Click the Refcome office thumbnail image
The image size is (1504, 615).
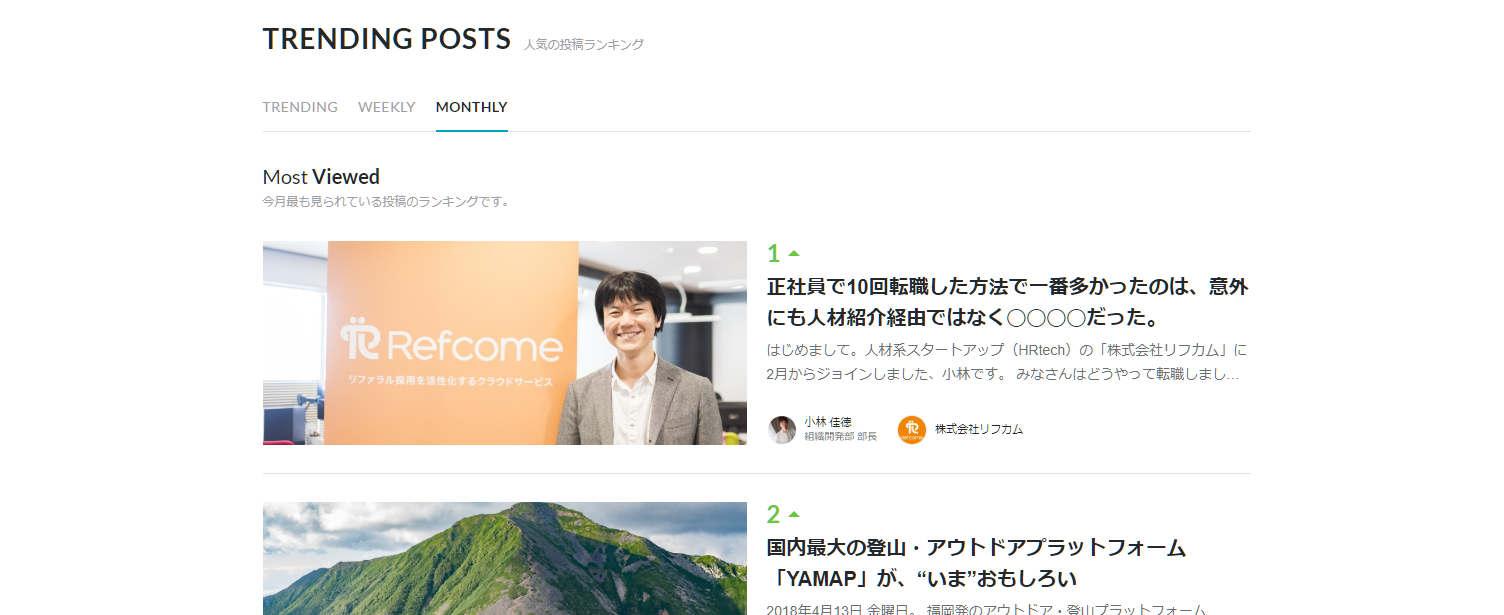pyautogui.click(x=504, y=343)
